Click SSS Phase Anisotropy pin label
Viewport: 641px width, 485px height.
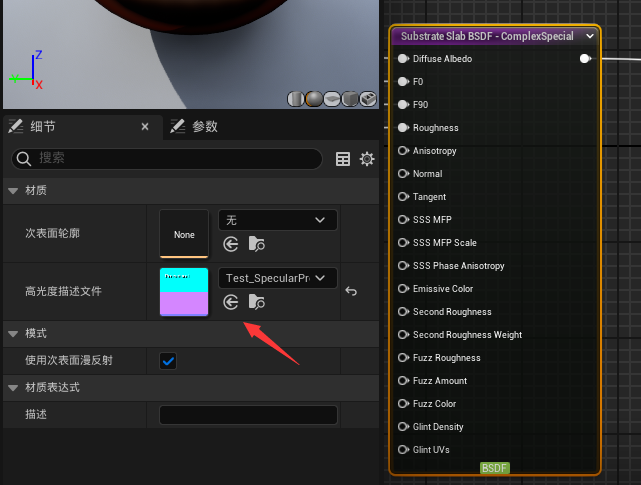tap(459, 266)
